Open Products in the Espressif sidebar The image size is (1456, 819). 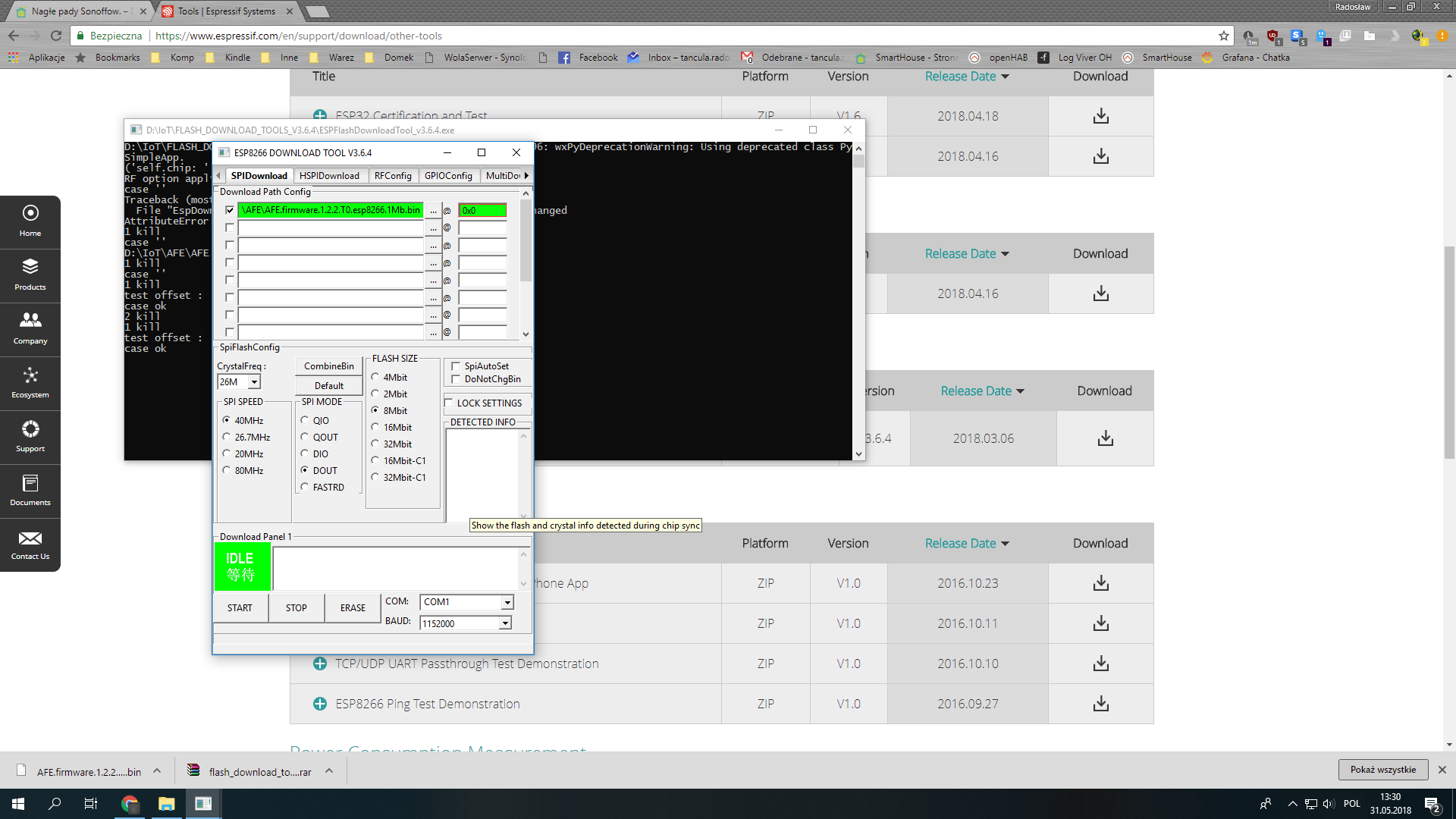pos(30,275)
